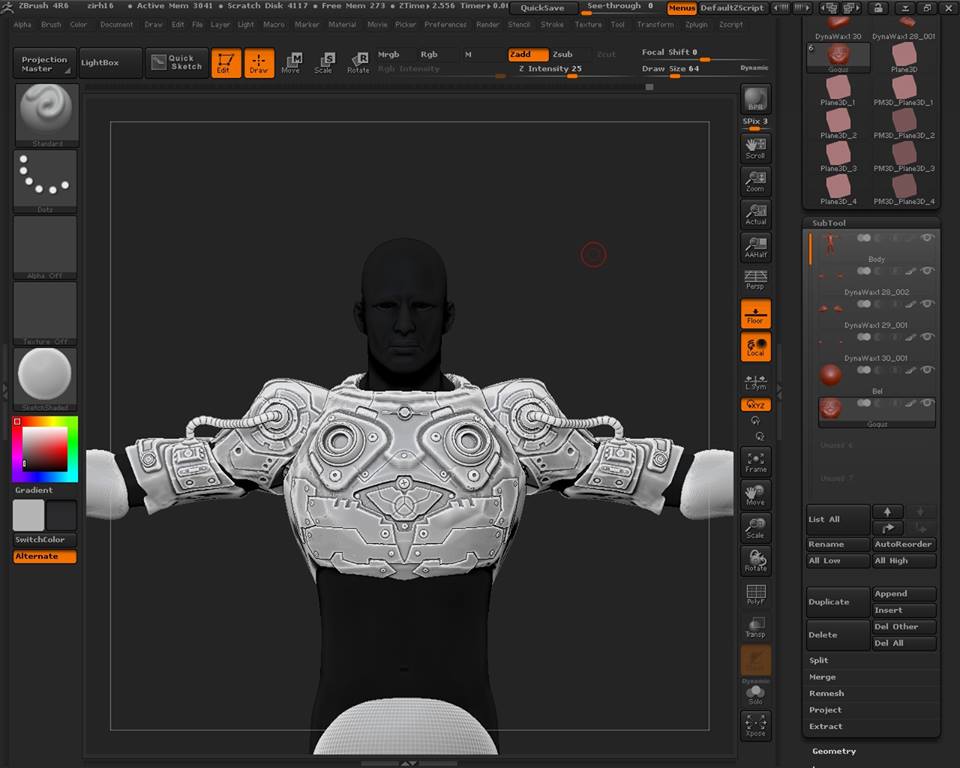Open the Tool menu

pos(618,24)
